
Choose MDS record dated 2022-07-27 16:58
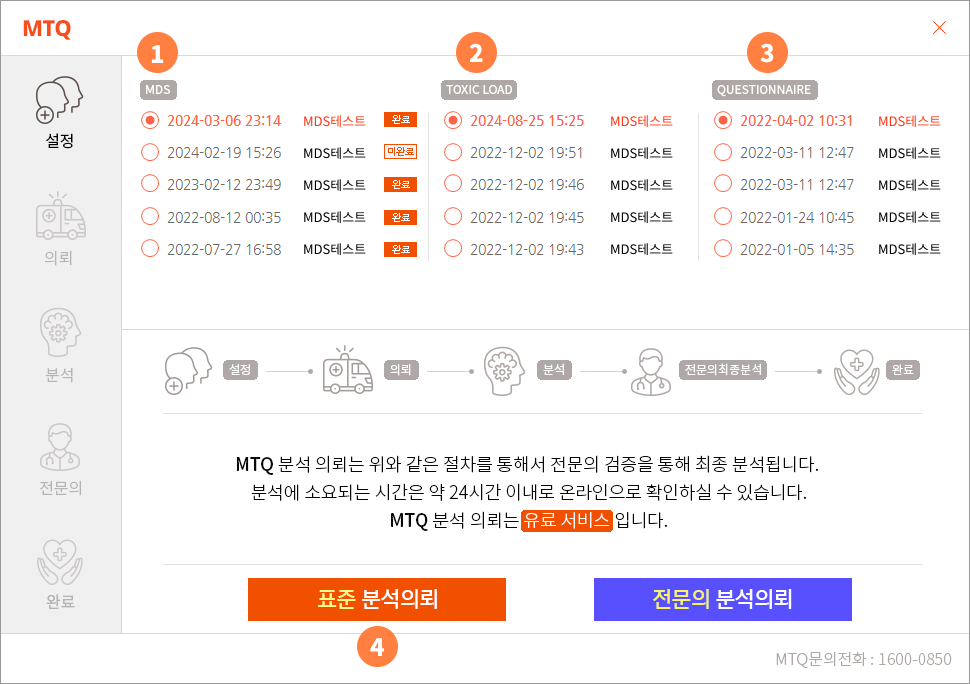pyautogui.click(x=150, y=249)
